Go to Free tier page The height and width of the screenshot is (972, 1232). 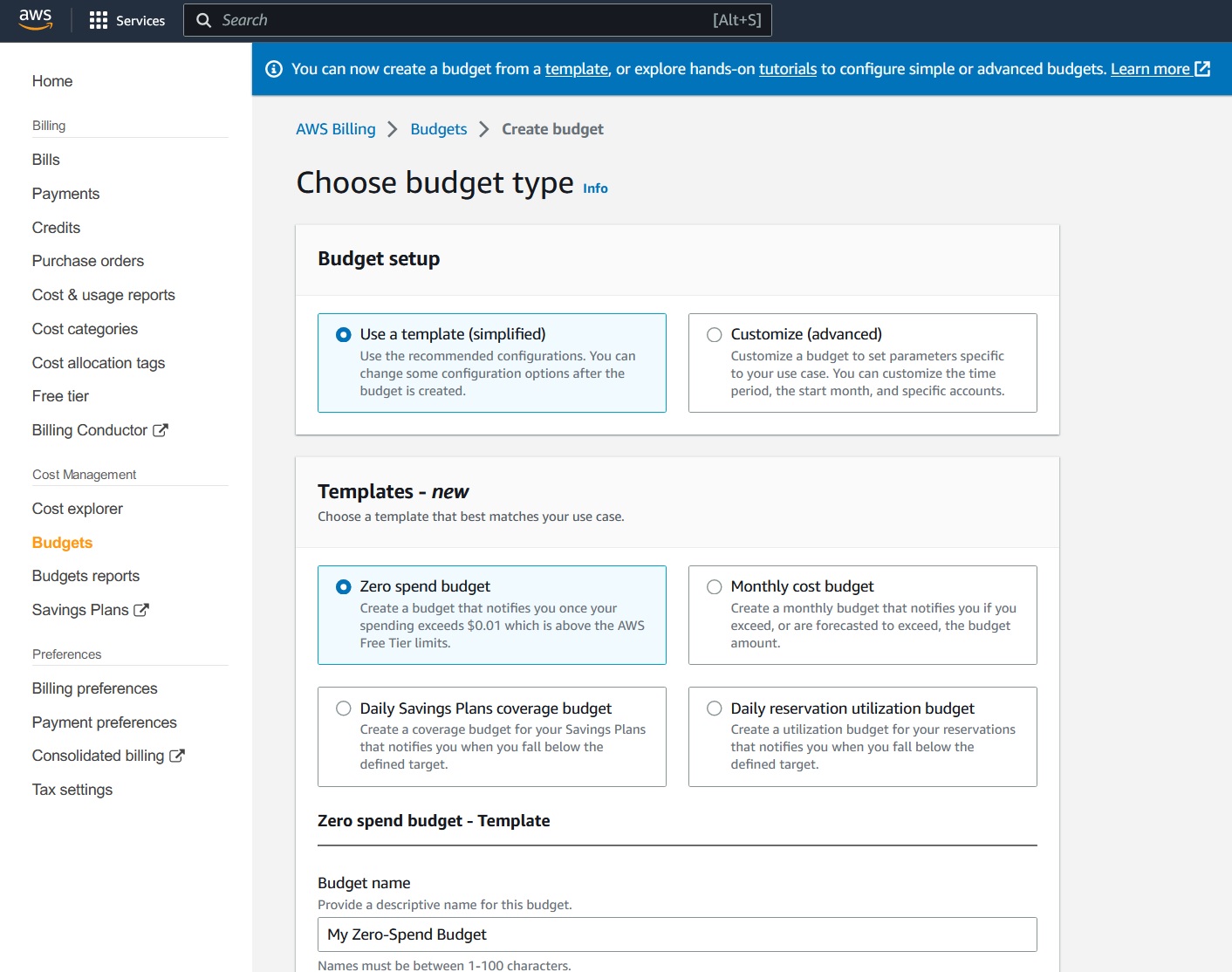click(60, 396)
